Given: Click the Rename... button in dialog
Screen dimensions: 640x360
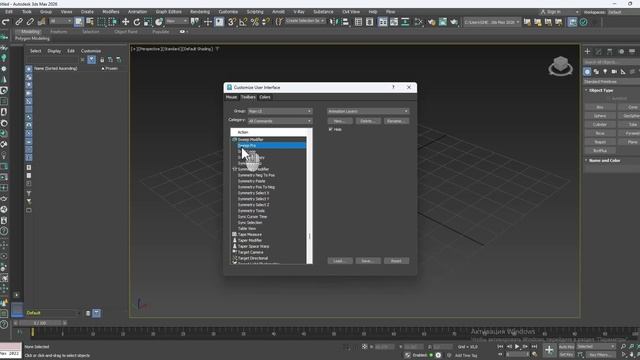Looking at the screenshot, I should pos(396,121).
